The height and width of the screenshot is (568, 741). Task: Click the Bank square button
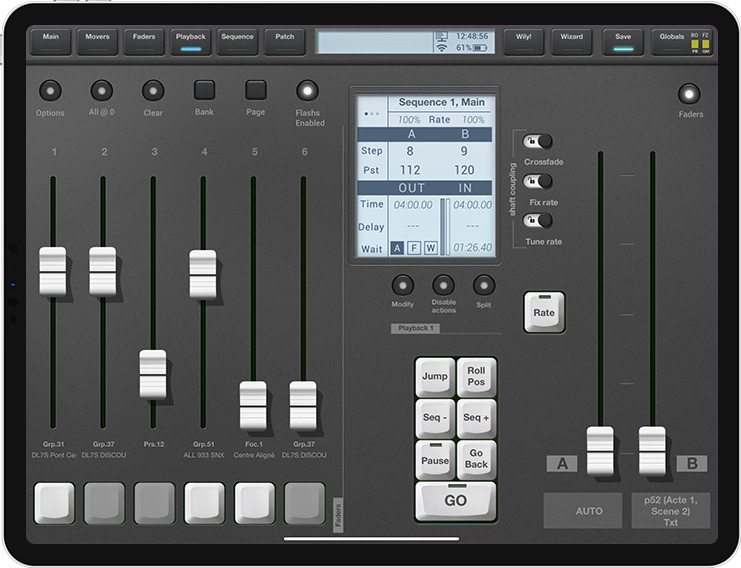pos(204,90)
